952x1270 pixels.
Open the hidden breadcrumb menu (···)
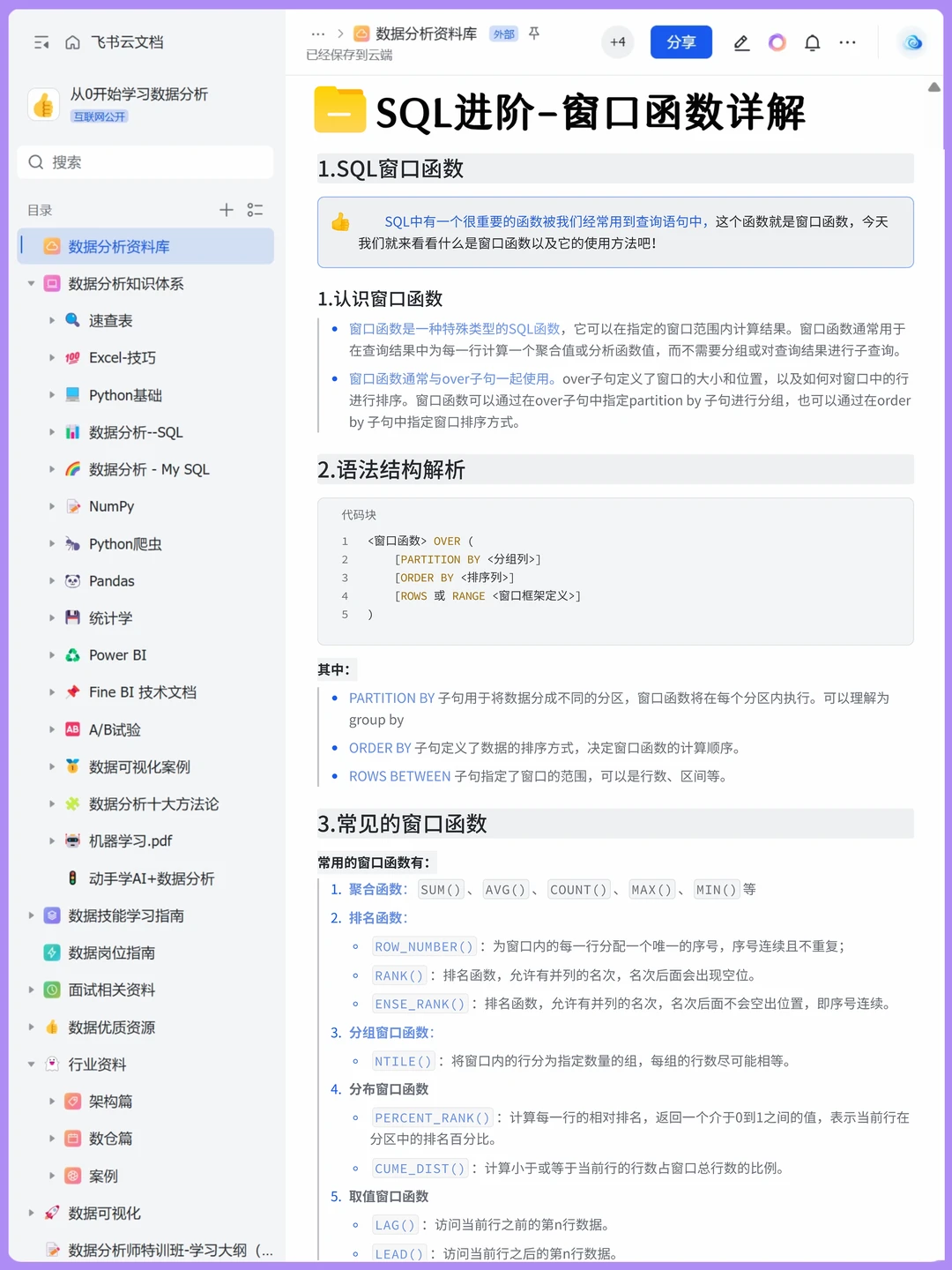click(x=317, y=33)
